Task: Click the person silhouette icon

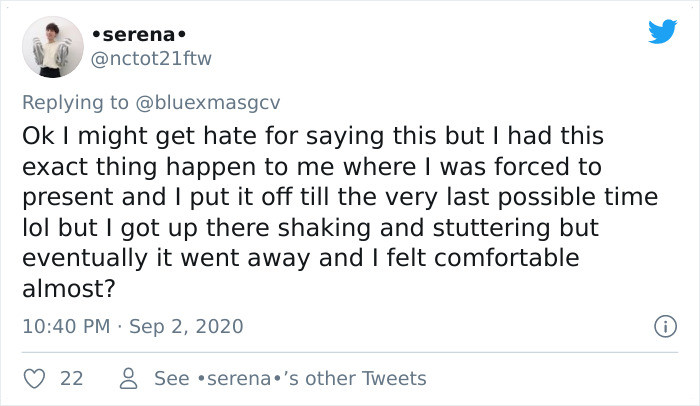Action: [129, 379]
